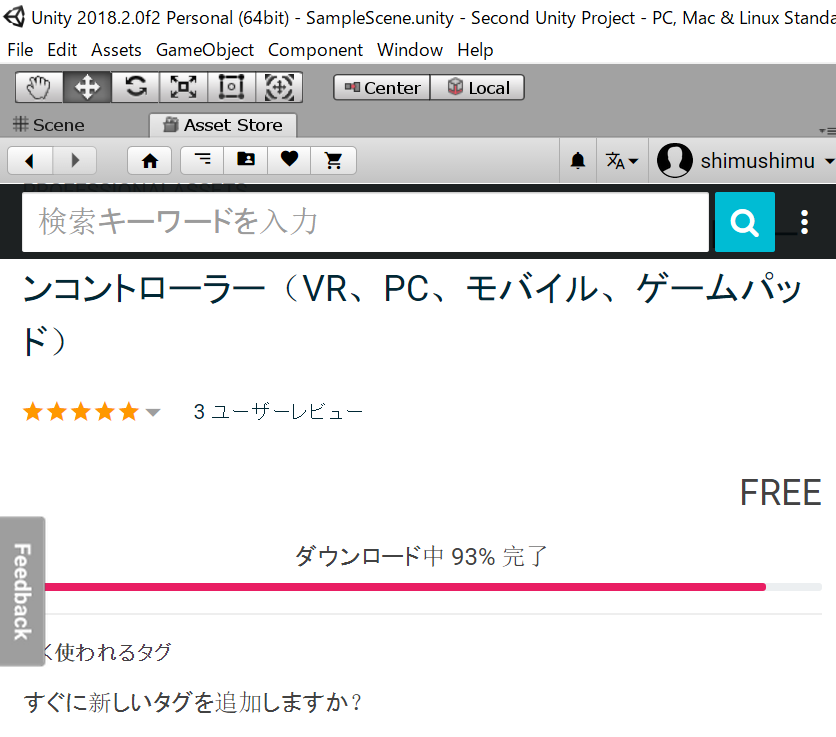Viewport: 836px width, 737px height.
Task: Toggle Local coordinate space button
Action: coord(477,88)
